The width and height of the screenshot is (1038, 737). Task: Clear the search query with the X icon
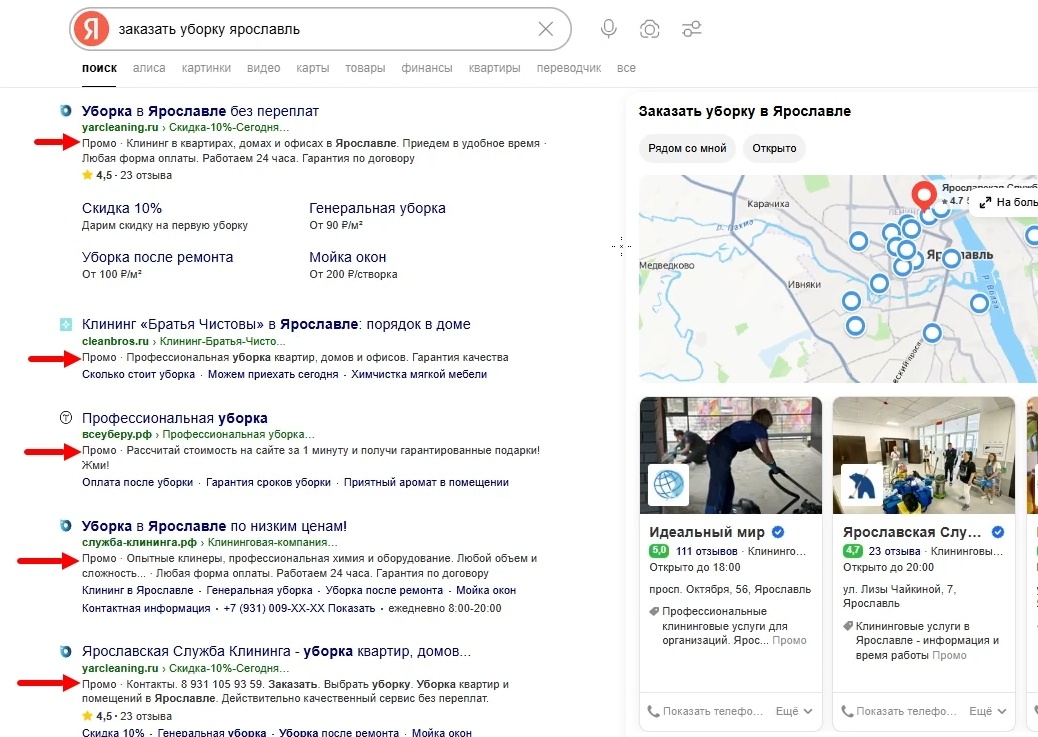[545, 29]
